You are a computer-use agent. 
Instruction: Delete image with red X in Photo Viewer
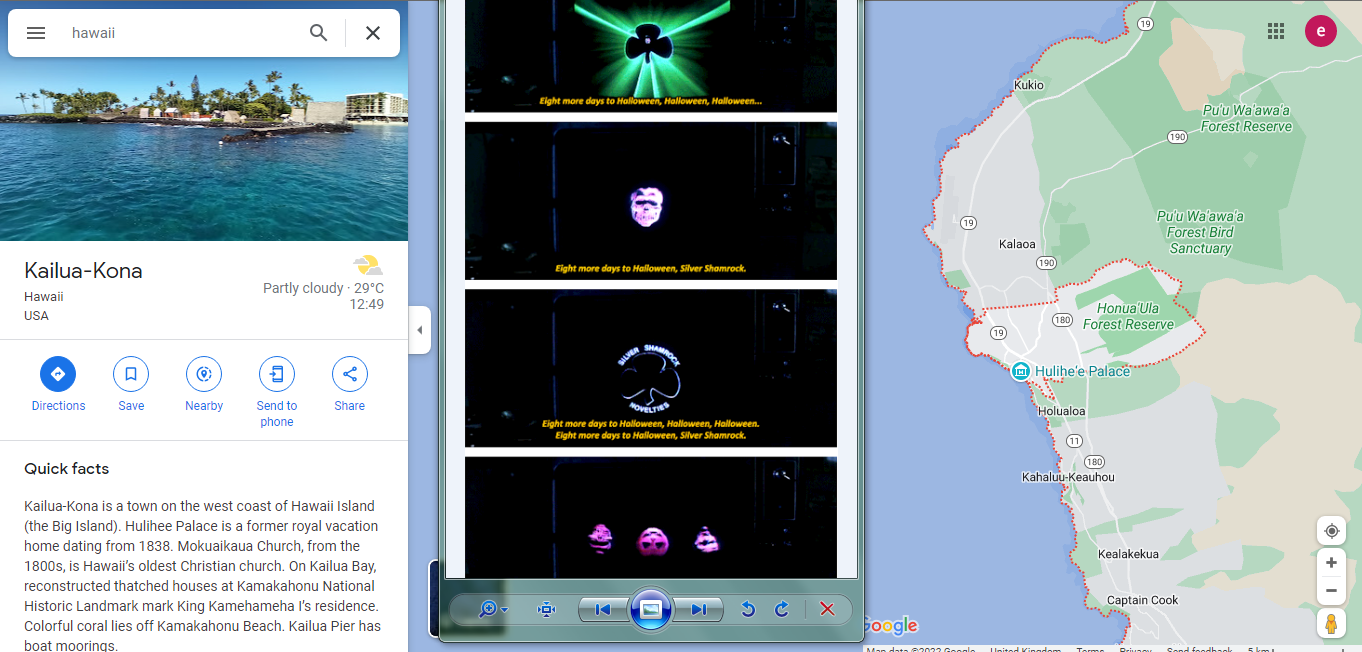tap(827, 609)
